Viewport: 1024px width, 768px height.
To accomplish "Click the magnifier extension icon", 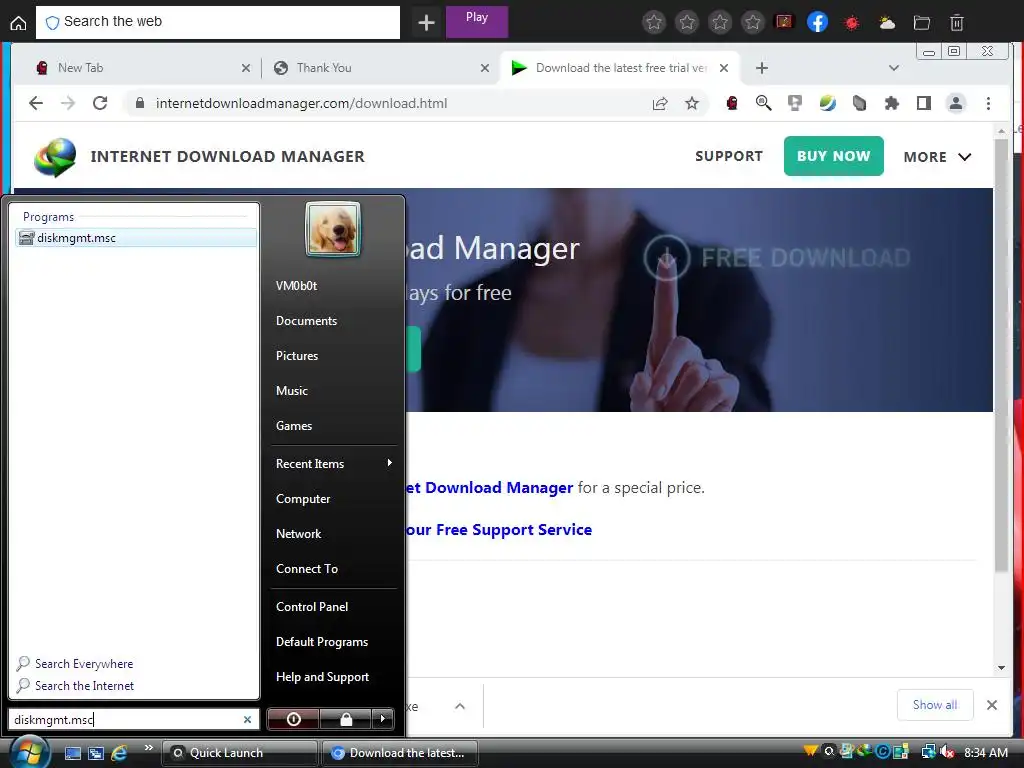I will [763, 103].
